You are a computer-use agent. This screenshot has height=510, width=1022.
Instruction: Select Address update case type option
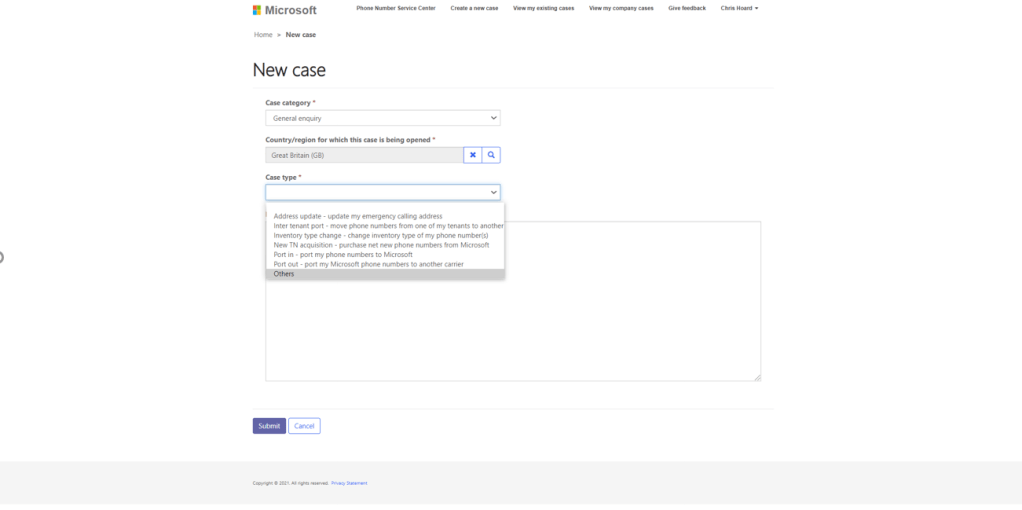click(357, 216)
